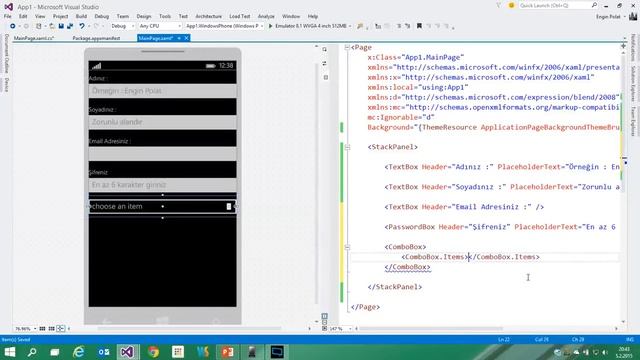The image size is (640, 360).
Task: Click the Undo toolbar icon
Action: (x=82, y=26)
